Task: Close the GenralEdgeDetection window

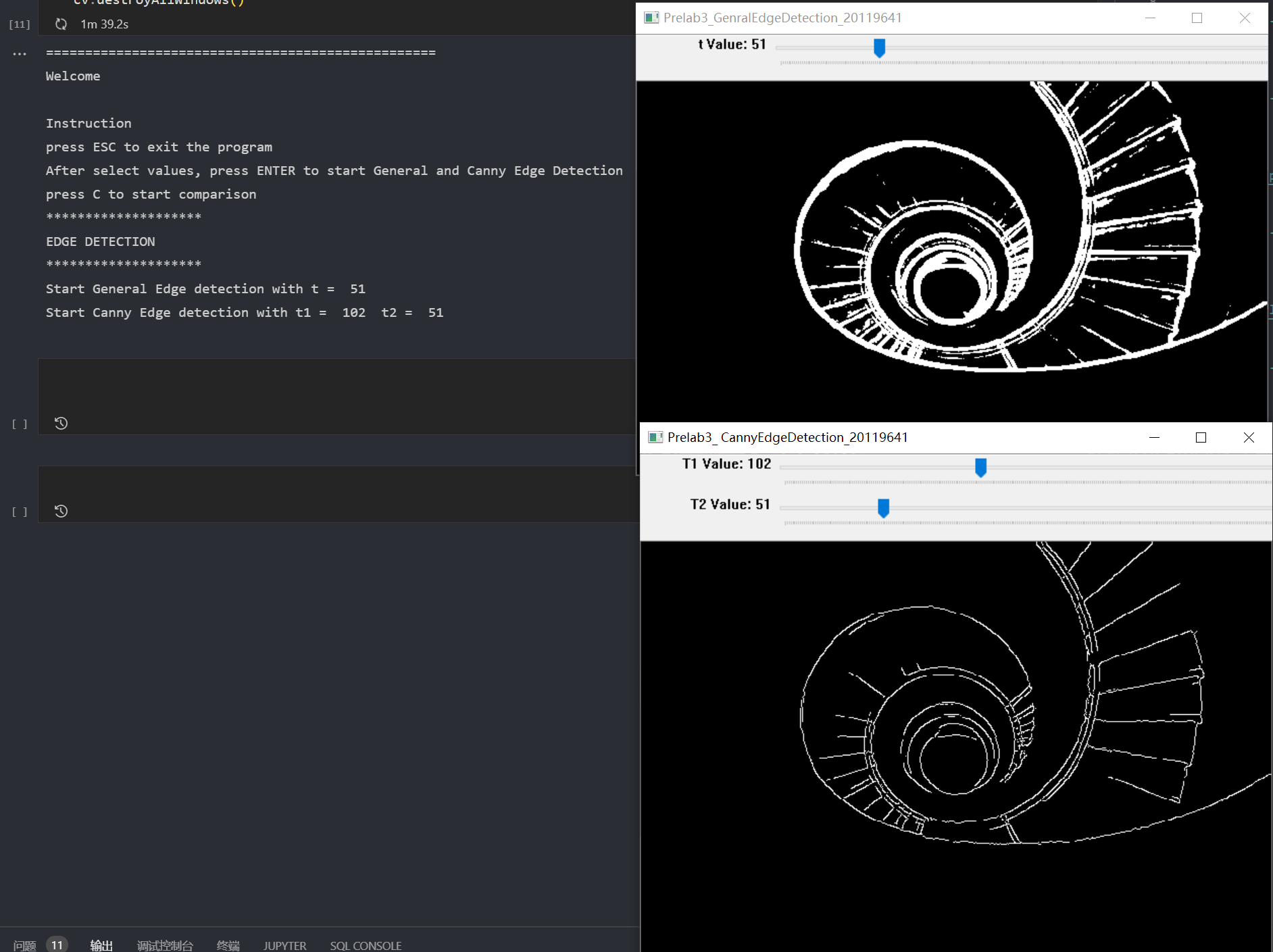Action: (x=1245, y=18)
